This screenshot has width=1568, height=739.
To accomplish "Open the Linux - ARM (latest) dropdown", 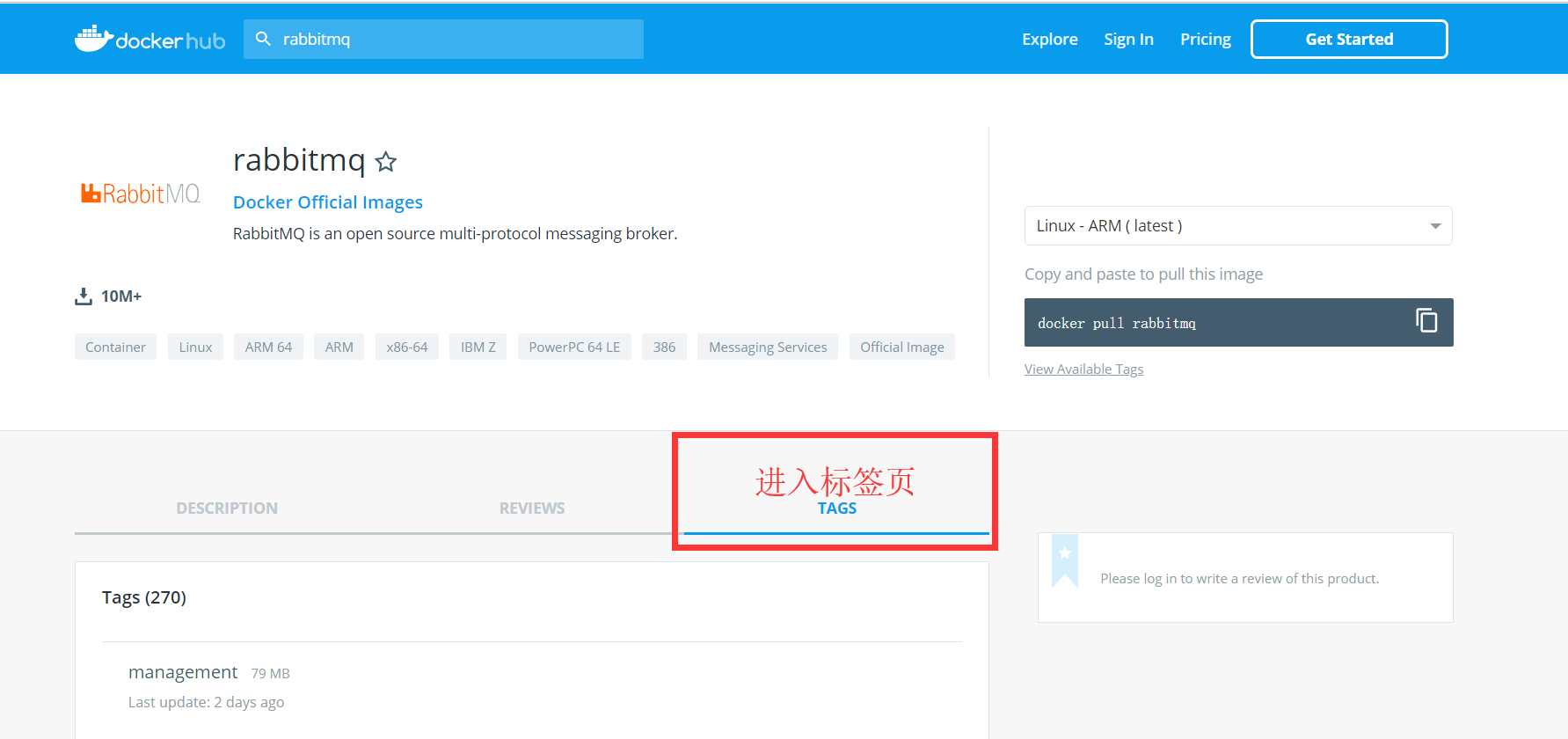I will 1238,226.
